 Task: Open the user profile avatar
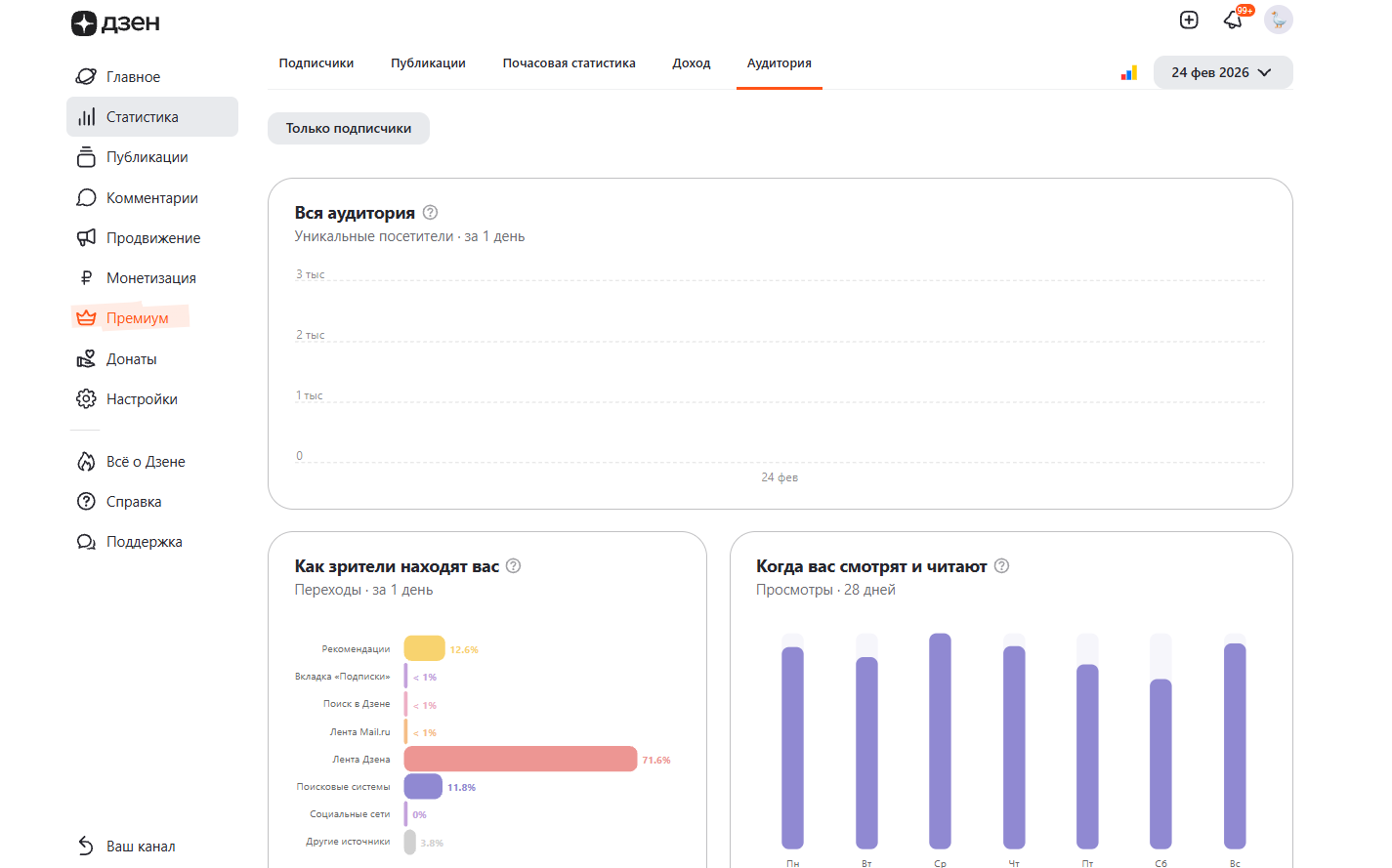1278,20
